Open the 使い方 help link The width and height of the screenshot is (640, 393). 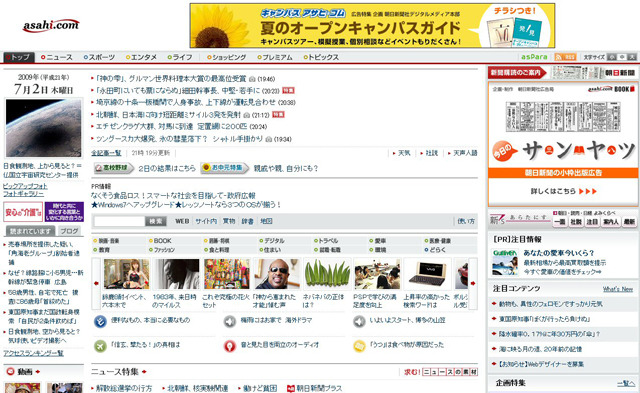pyautogui.click(x=466, y=221)
